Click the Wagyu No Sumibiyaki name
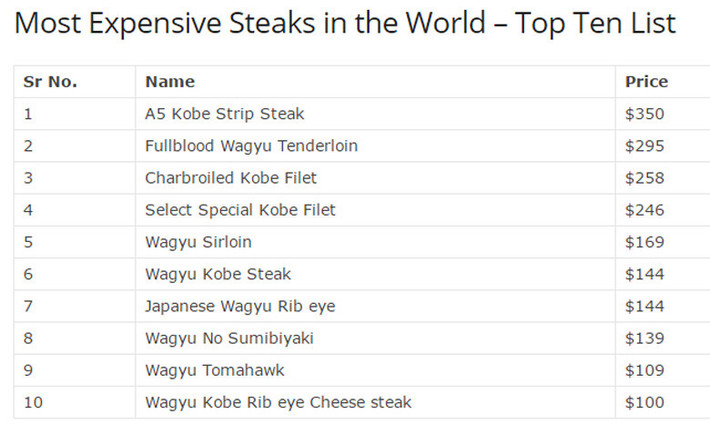The height and width of the screenshot is (443, 710). 229,338
